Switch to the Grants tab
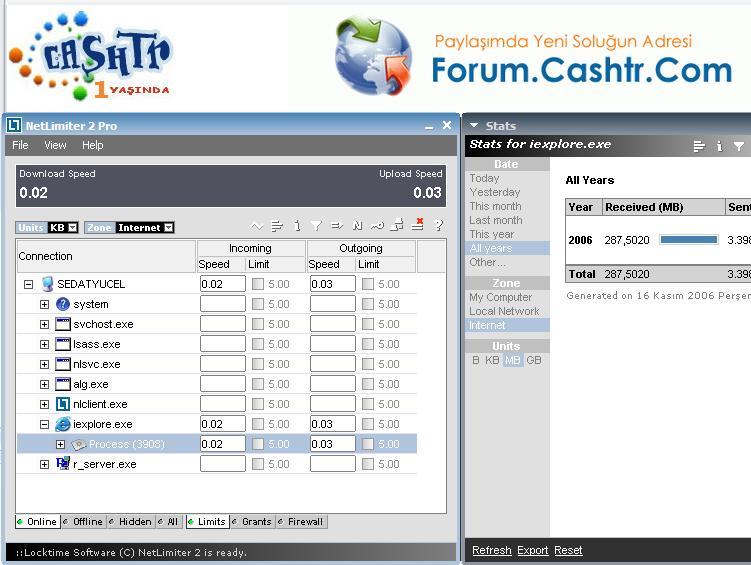Image resolution: width=751 pixels, height=565 pixels. [x=252, y=521]
